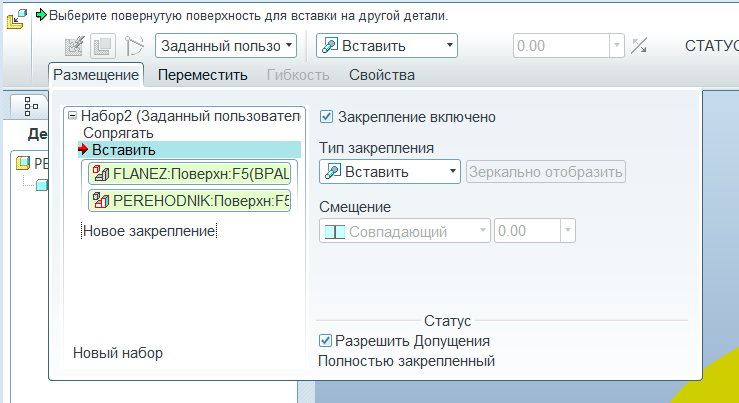
Task: Click the flip constraint orientation icon
Action: pyautogui.click(x=639, y=46)
